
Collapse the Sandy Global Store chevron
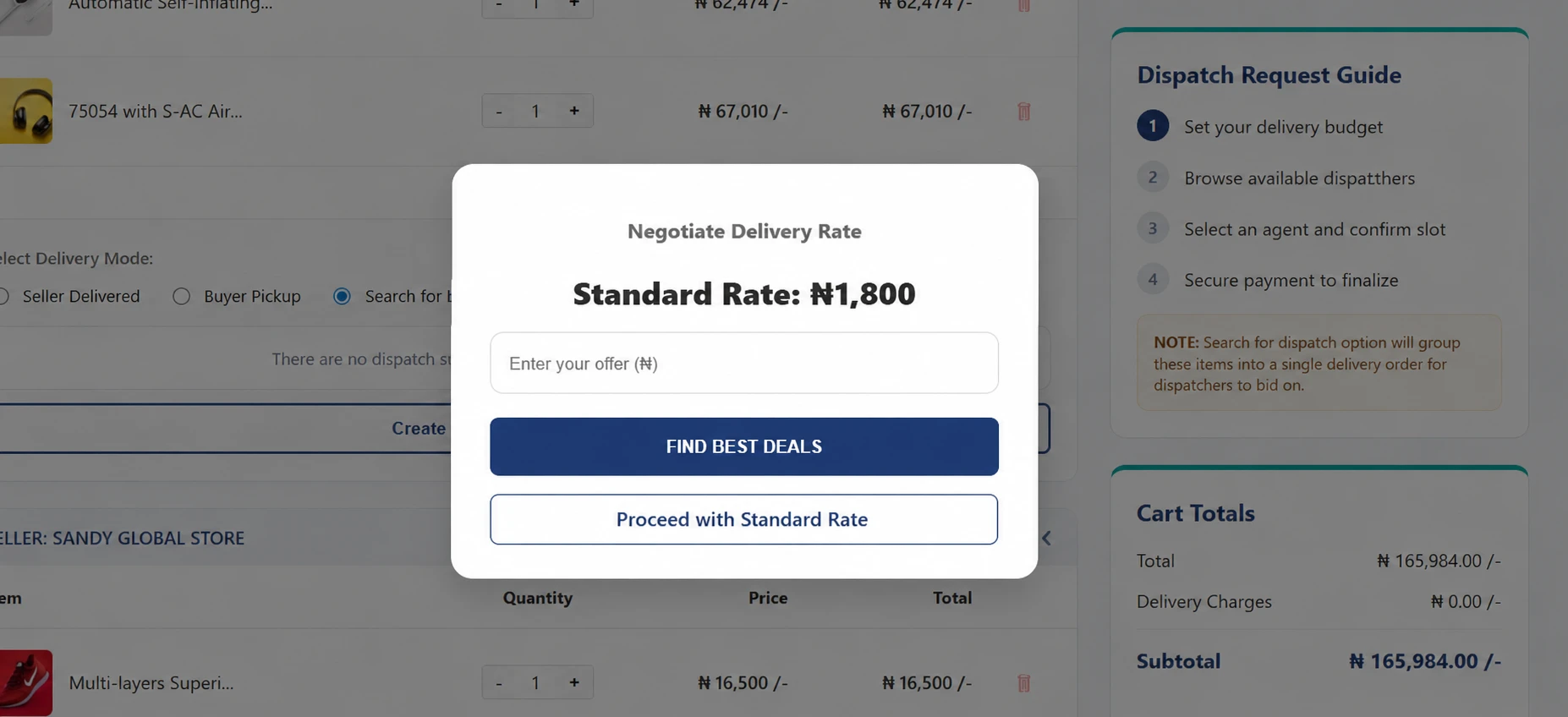pyautogui.click(x=1046, y=538)
